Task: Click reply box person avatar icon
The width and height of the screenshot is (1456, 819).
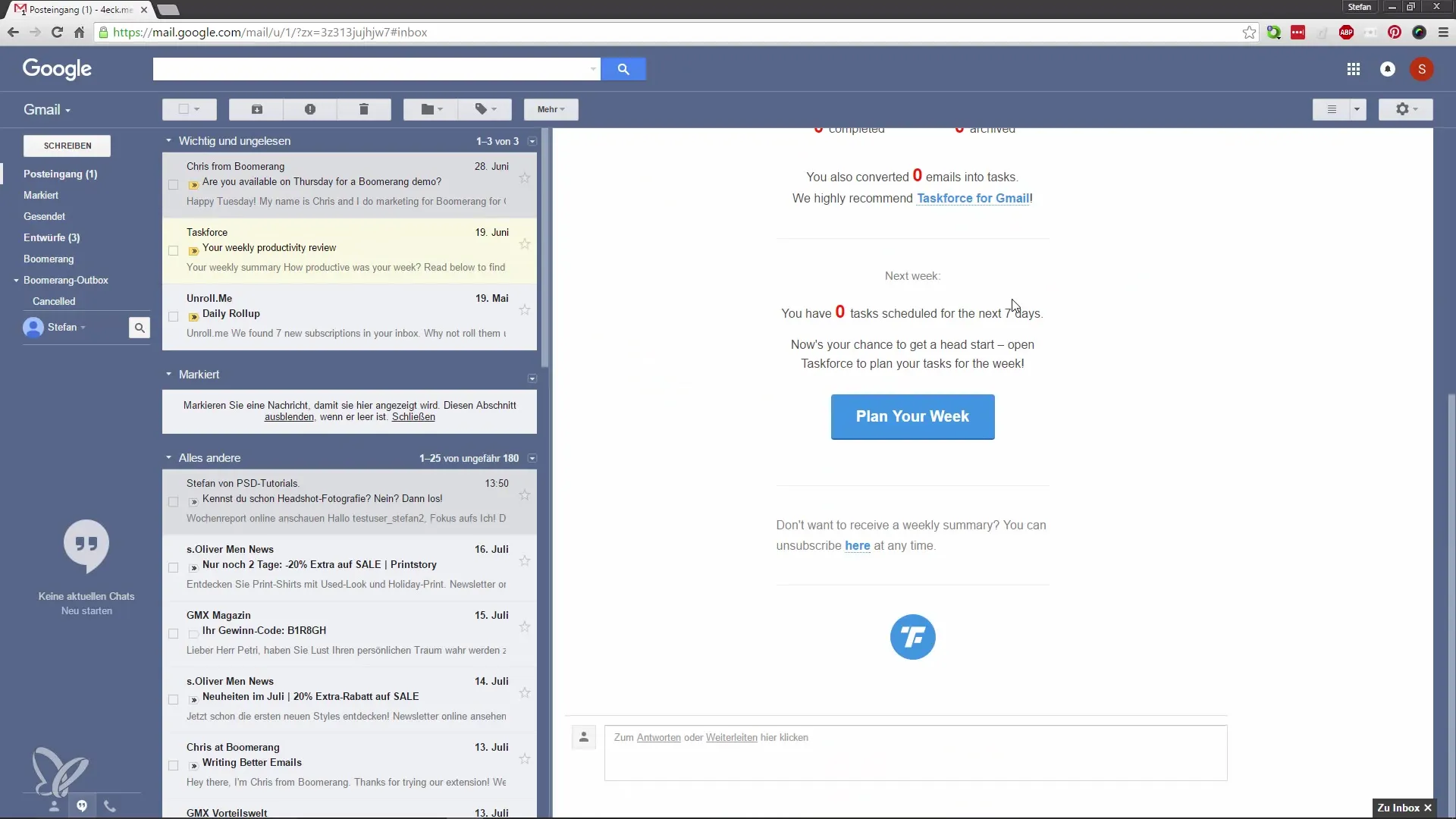Action: pos(584,737)
